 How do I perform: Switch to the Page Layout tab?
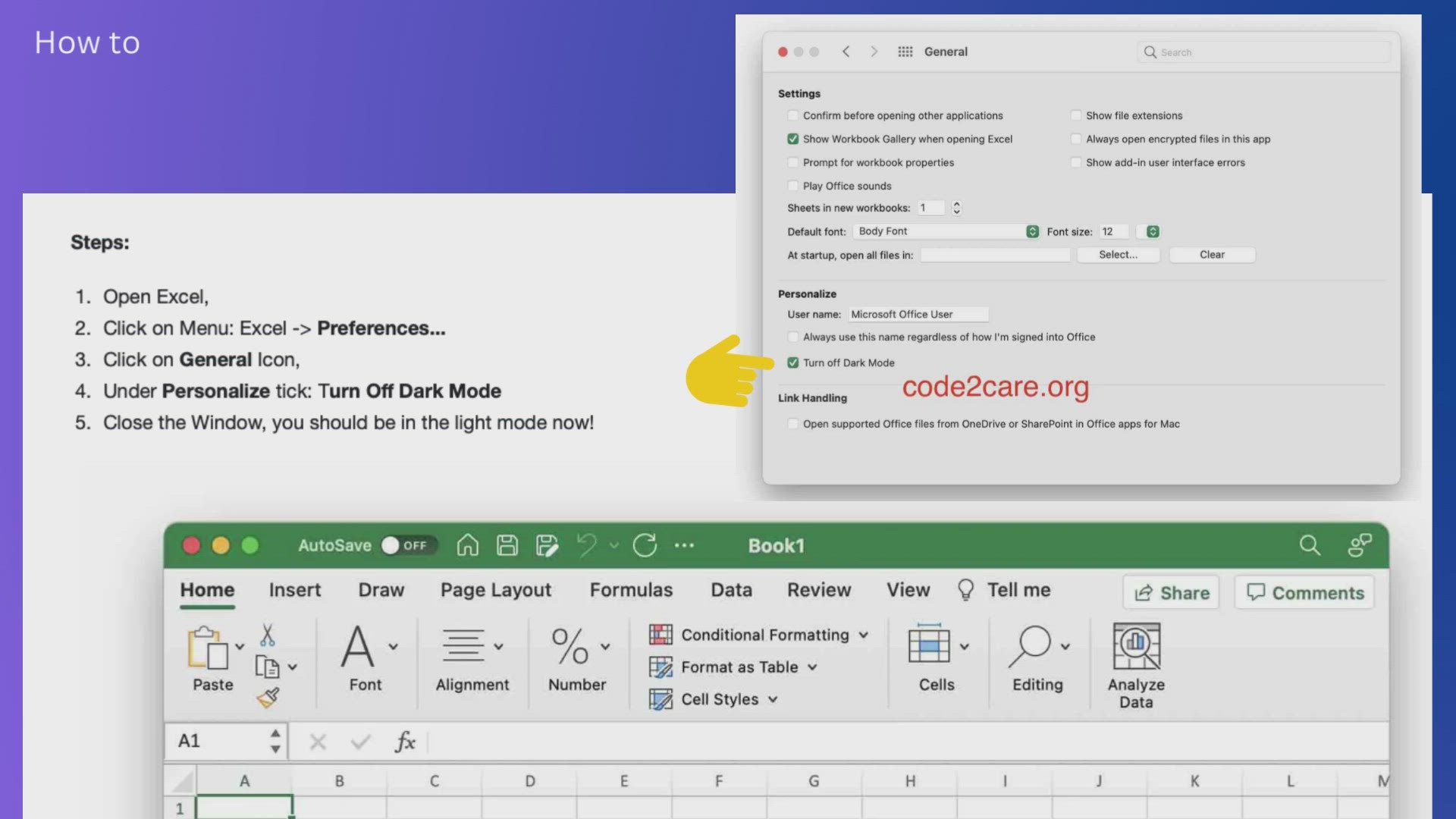point(496,590)
